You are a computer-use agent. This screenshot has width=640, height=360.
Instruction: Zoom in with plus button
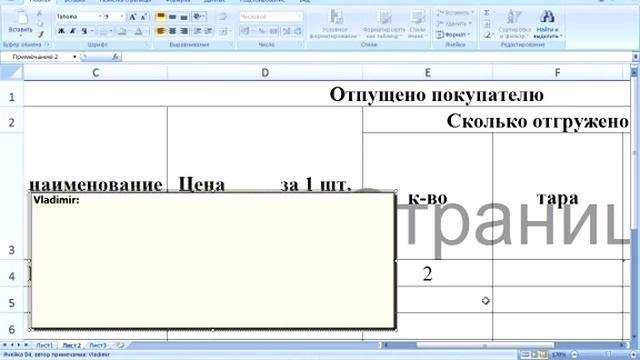pyautogui.click(x=633, y=355)
